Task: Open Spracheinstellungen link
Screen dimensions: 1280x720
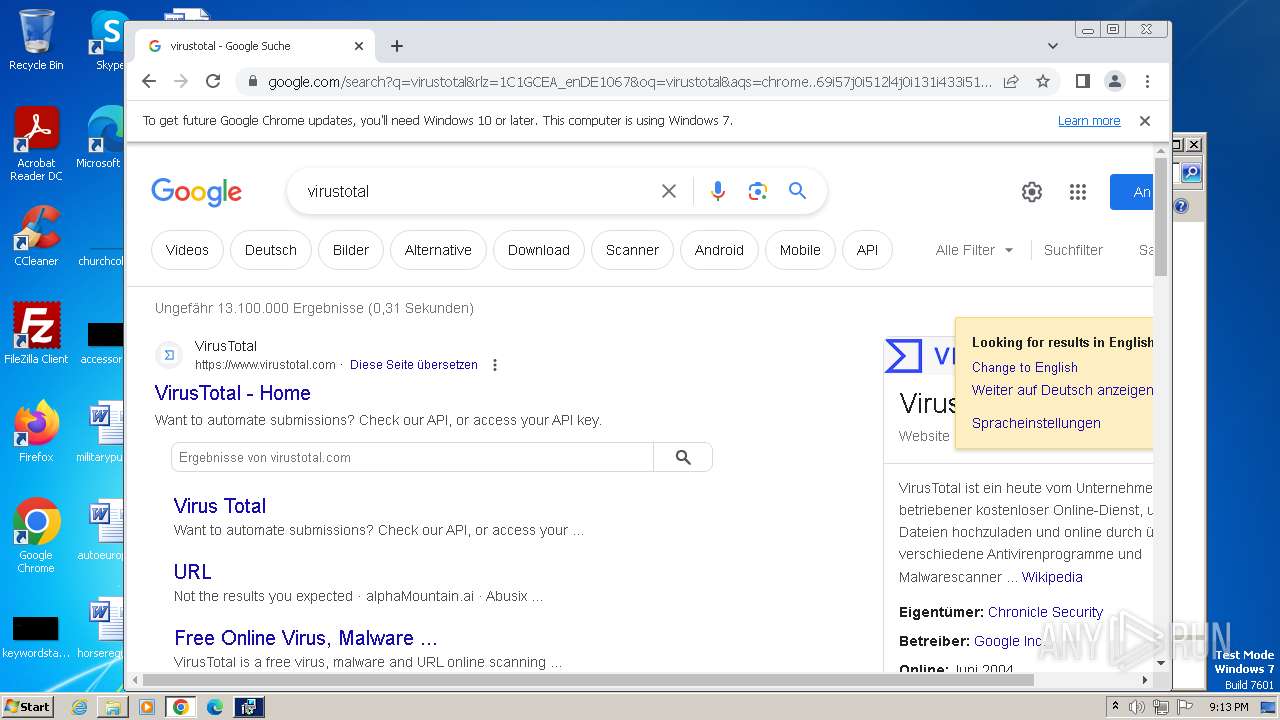Action: click(x=1036, y=423)
